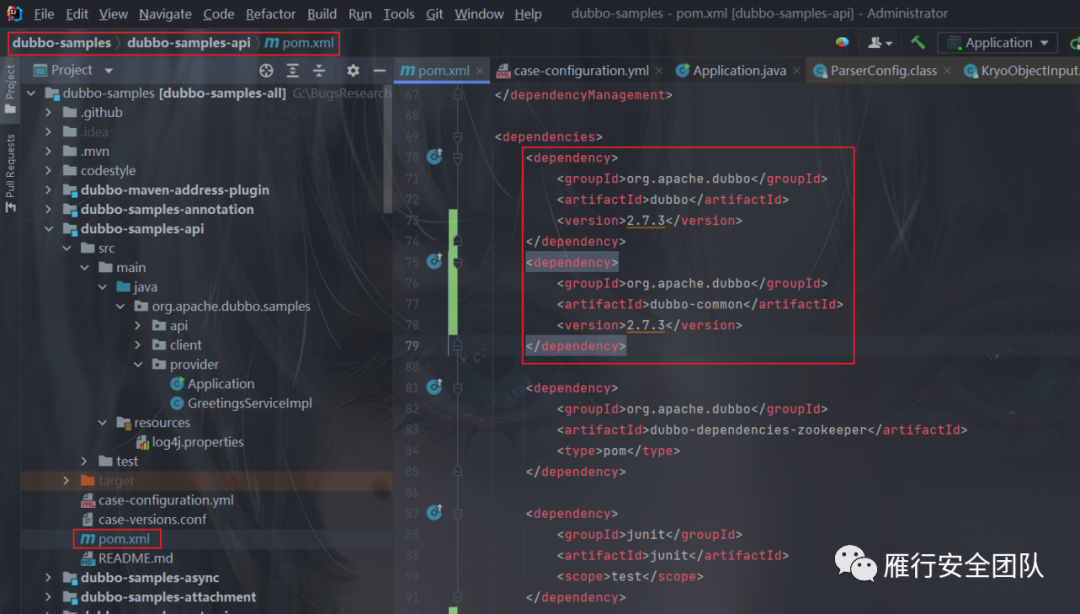
Task: Click the codestyle folder icon
Action: [70, 170]
